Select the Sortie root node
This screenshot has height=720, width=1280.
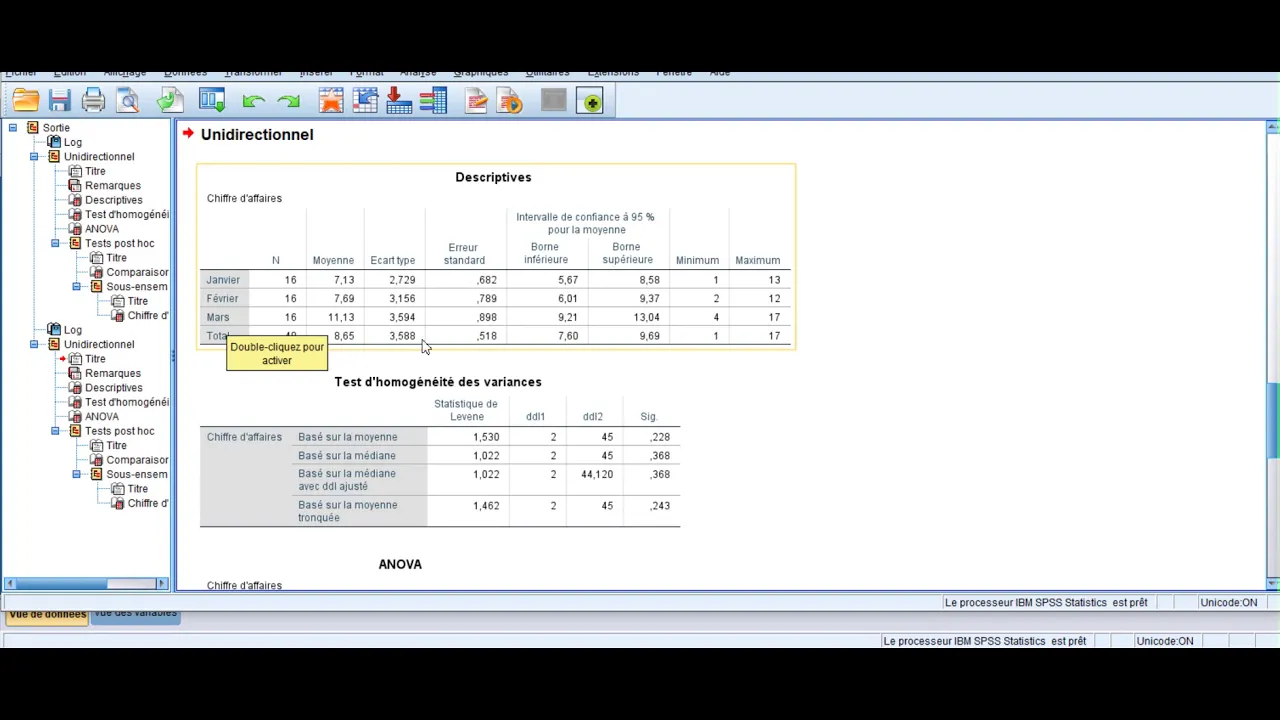point(56,127)
